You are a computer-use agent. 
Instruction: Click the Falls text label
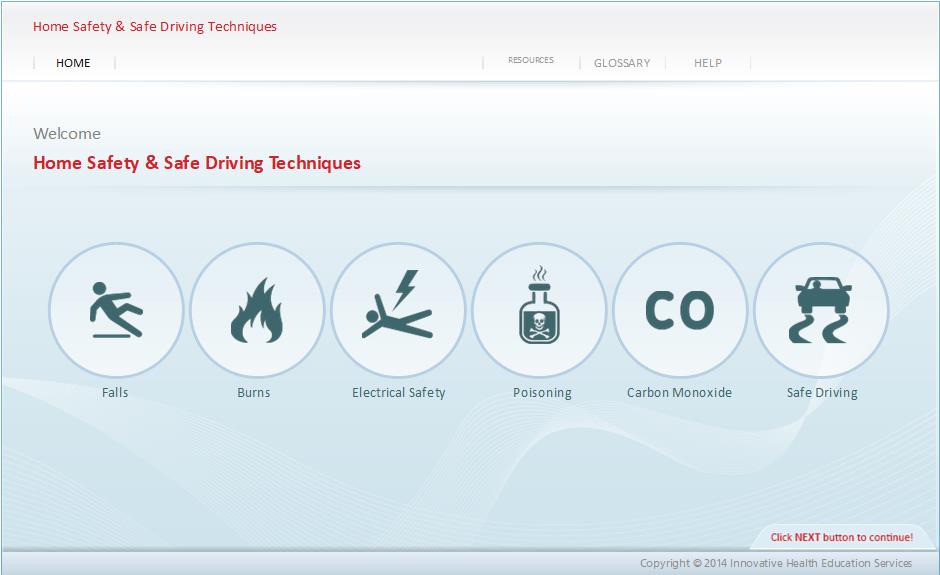tap(115, 393)
